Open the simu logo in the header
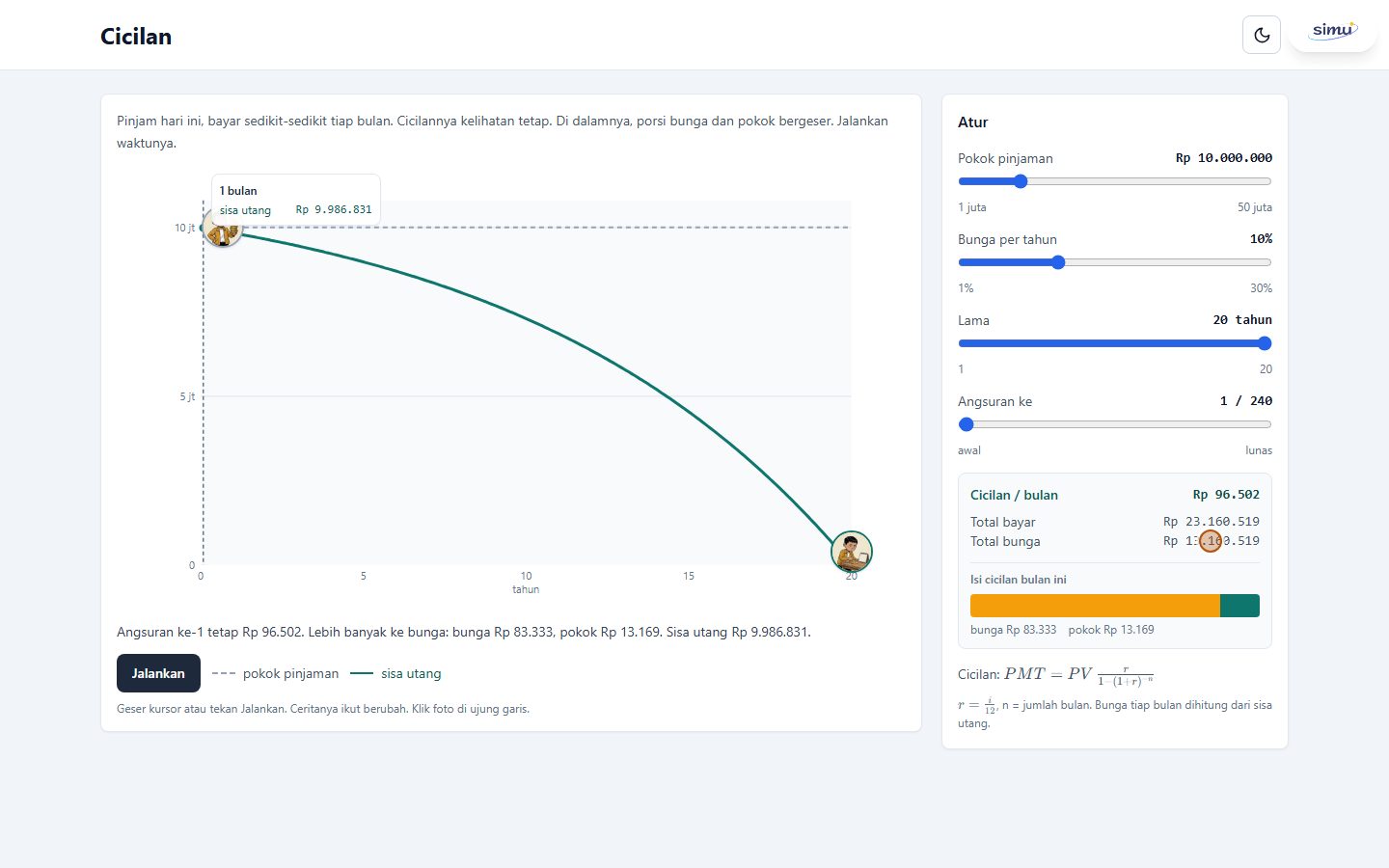 pos(1333,30)
